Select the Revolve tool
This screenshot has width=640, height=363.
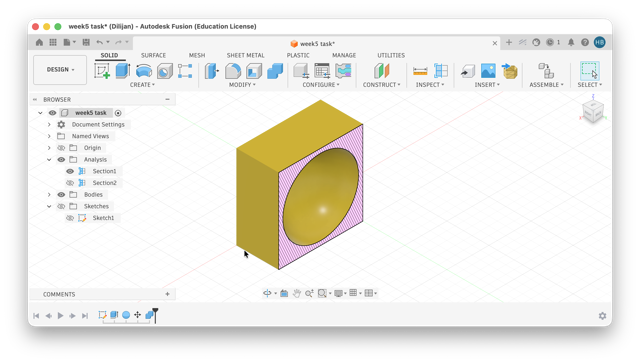[x=144, y=71]
